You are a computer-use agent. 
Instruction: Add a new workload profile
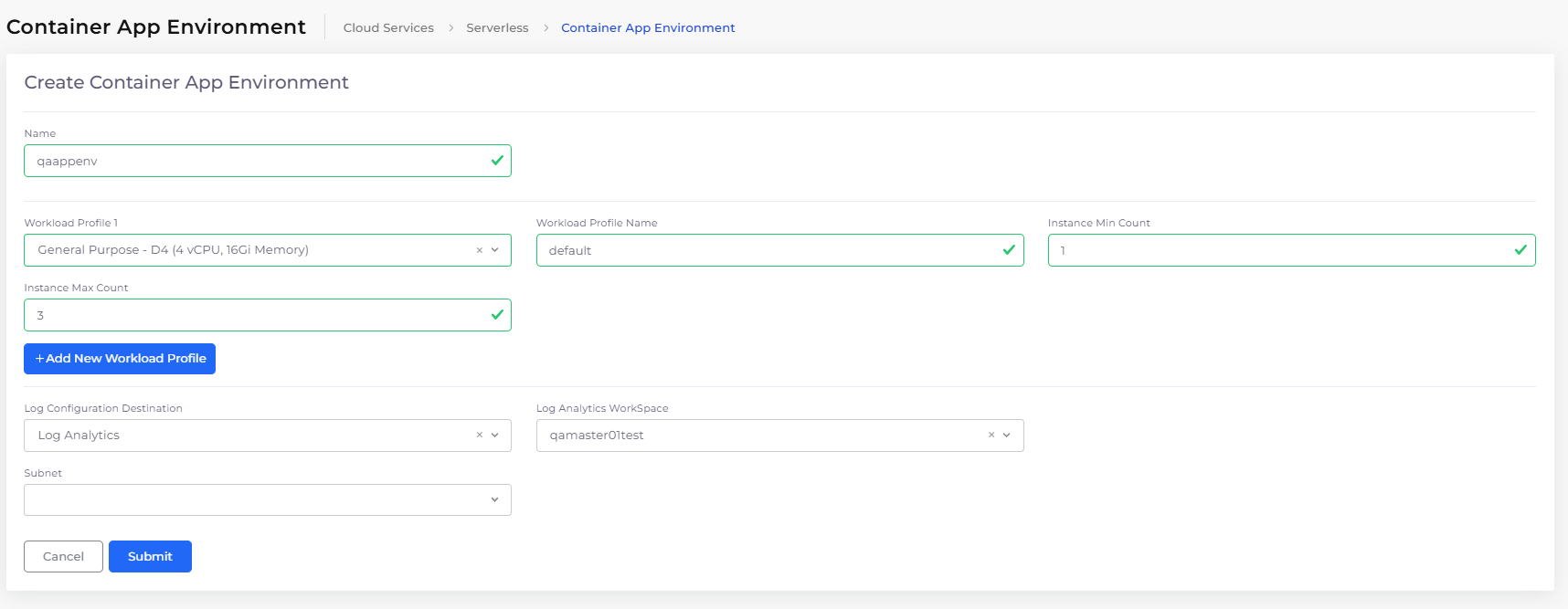pyautogui.click(x=120, y=359)
